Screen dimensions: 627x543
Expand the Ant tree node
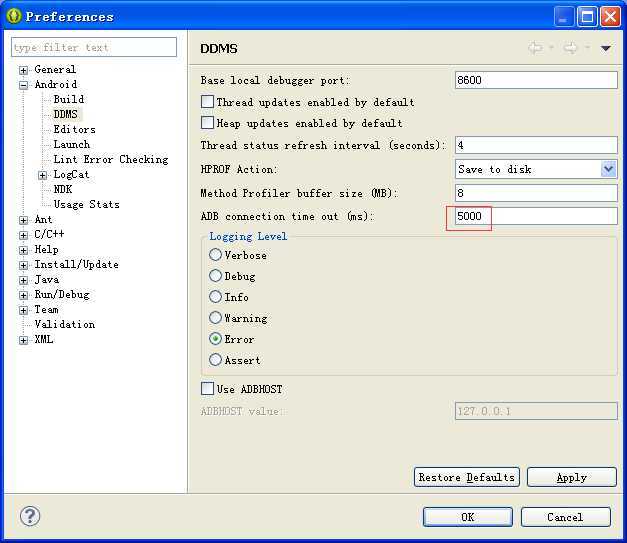[24, 220]
